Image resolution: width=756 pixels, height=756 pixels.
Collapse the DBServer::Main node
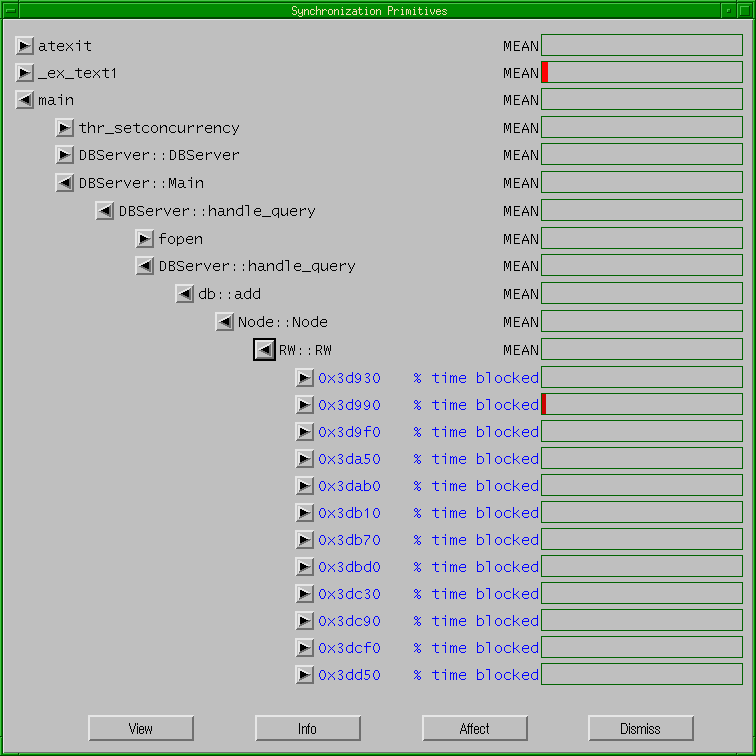[65, 183]
